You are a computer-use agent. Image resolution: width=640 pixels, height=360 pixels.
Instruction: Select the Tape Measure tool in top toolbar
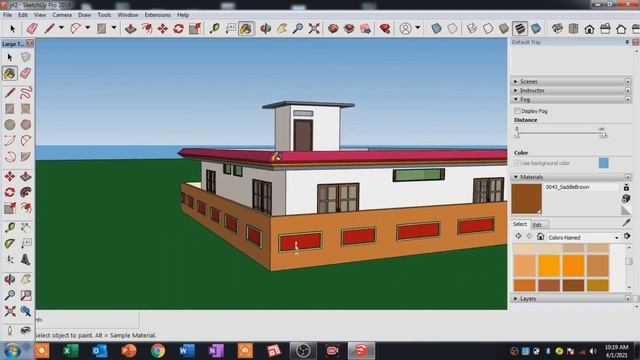(x=214, y=29)
